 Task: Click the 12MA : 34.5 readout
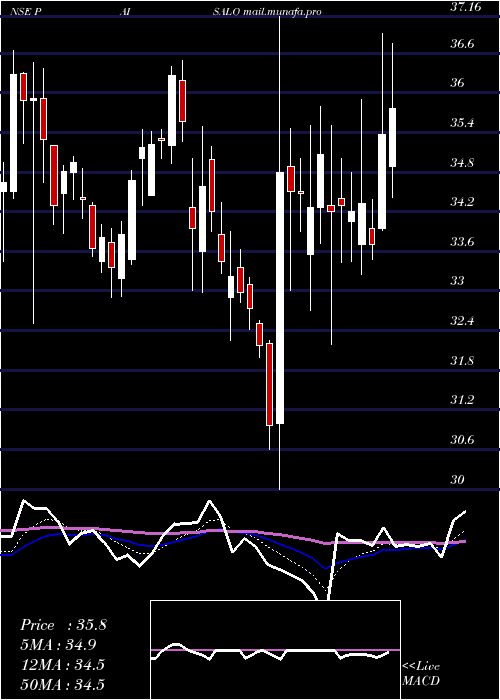63,665
